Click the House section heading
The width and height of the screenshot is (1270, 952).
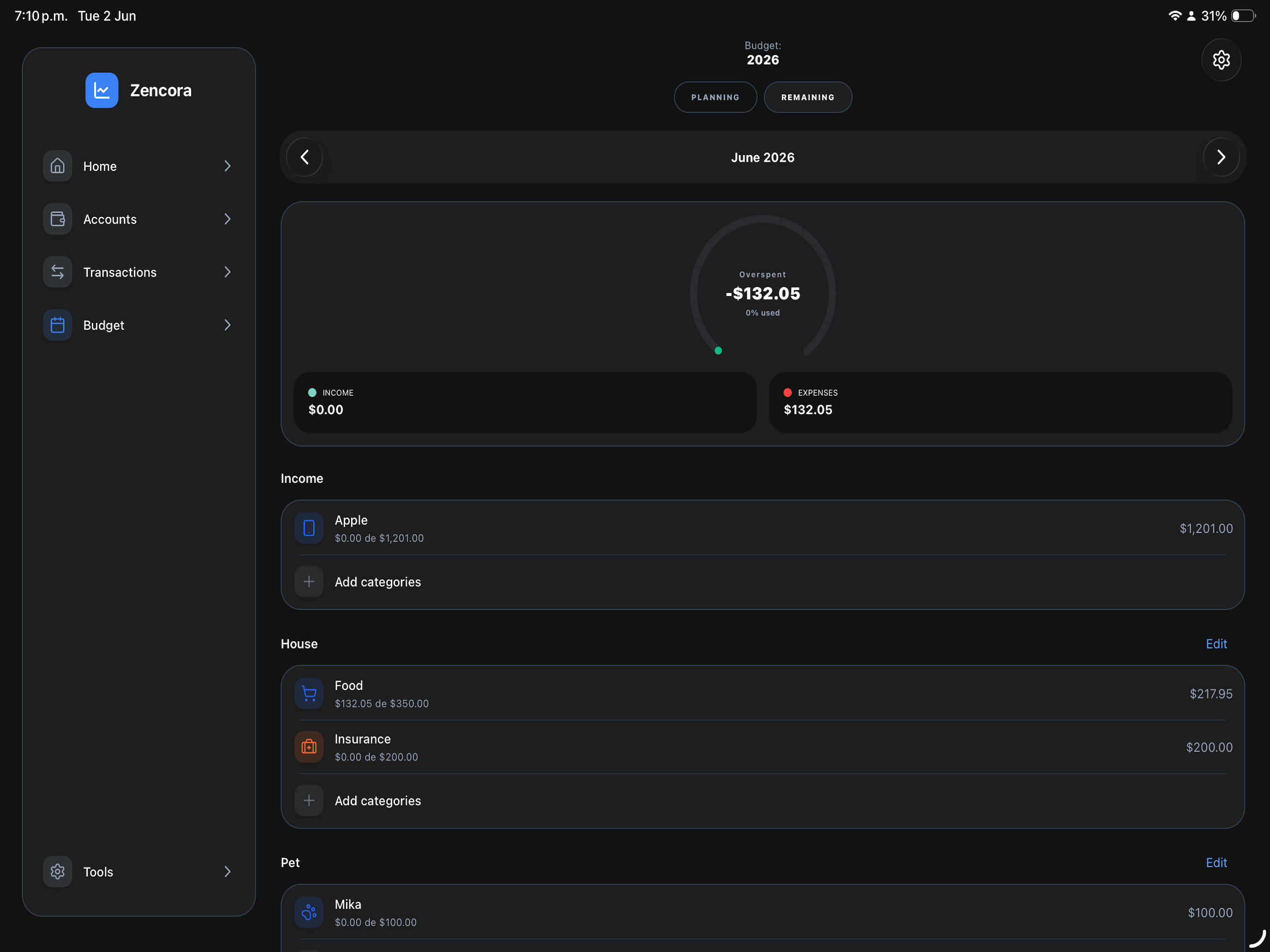click(299, 644)
